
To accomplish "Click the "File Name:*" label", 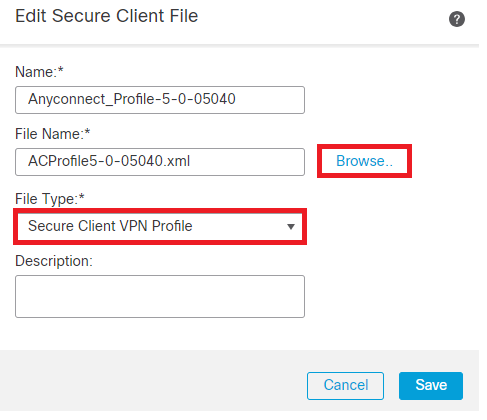I will click(x=53, y=134).
